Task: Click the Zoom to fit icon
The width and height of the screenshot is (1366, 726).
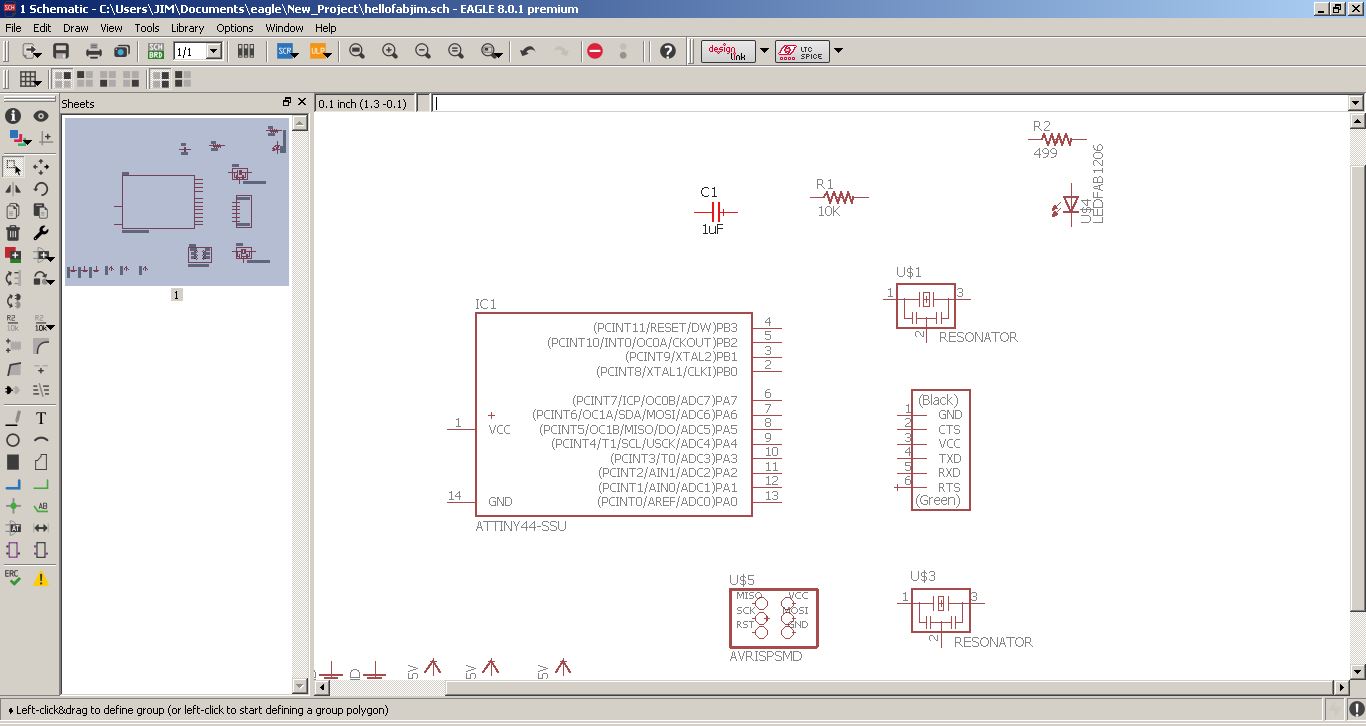Action: point(357,51)
